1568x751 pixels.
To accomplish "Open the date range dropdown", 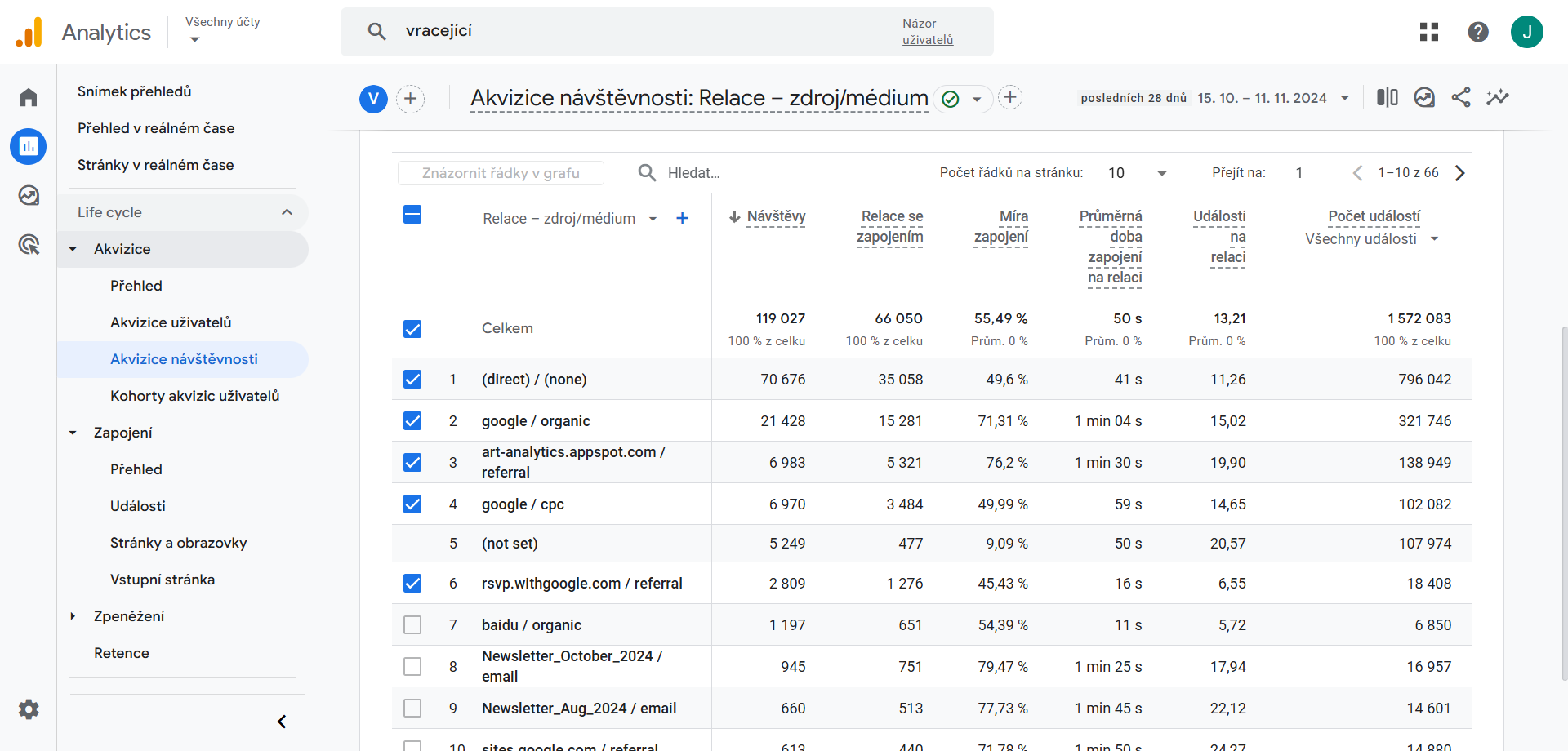I will (1273, 98).
